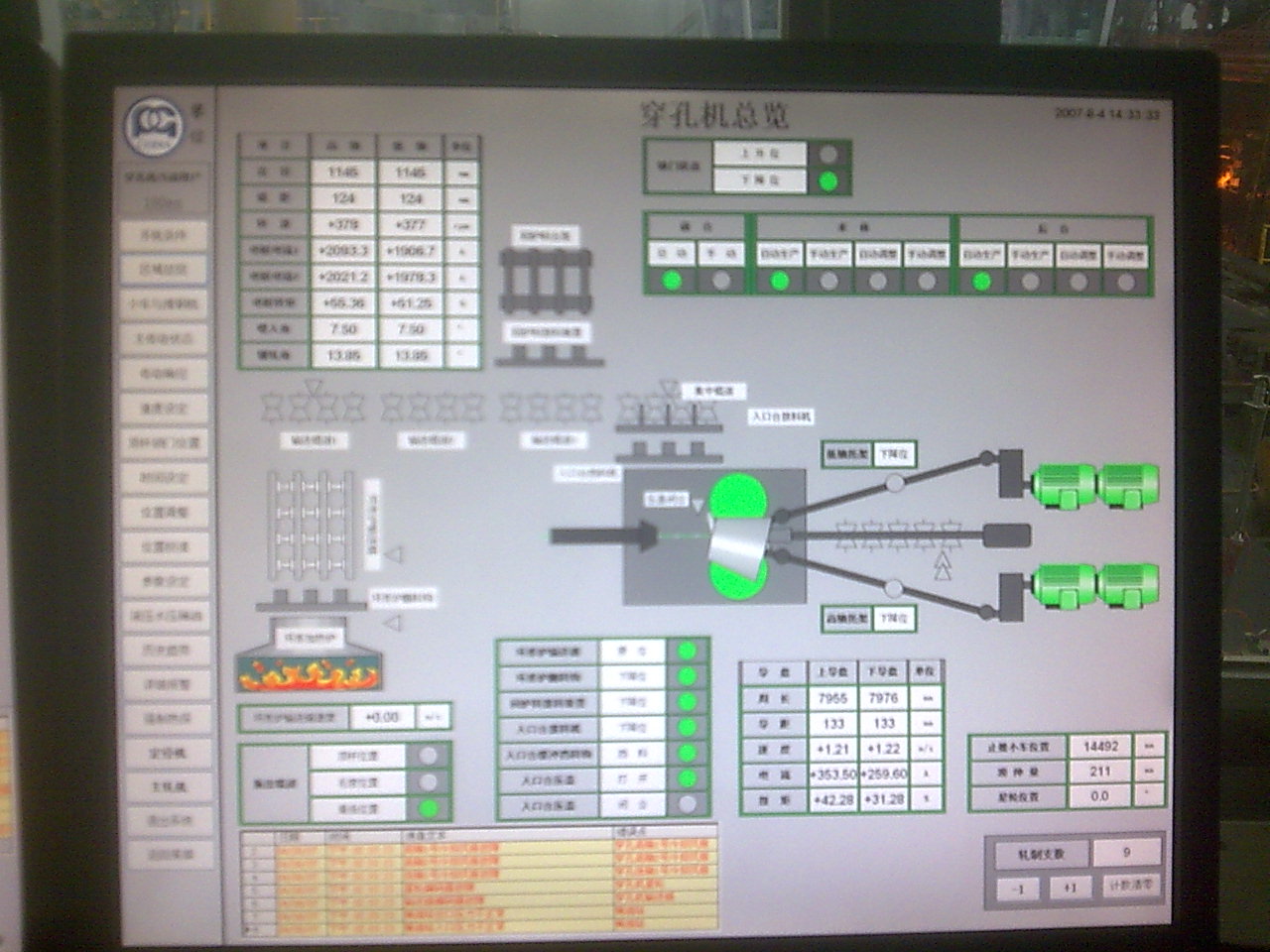
Task: Click the +2093.3 value cell
Action: (343, 251)
